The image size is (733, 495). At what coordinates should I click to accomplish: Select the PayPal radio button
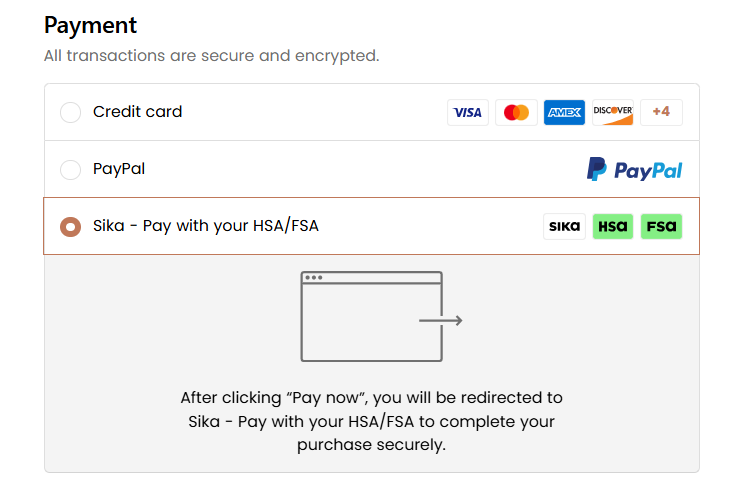[x=71, y=169]
